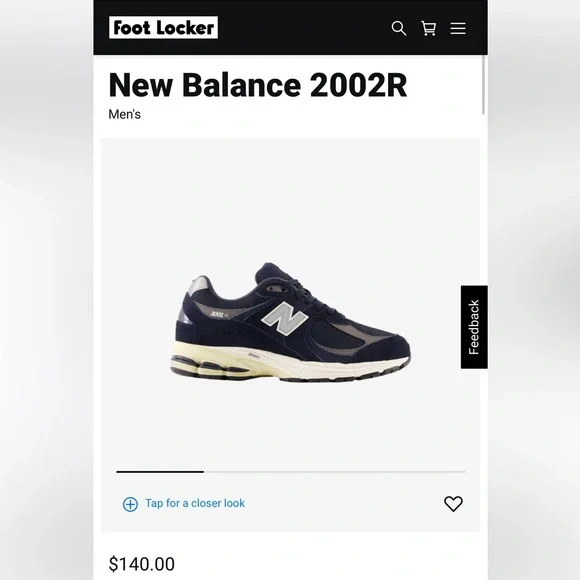Click the silver heel tab on the sneaker
Screen dimensions: 580x580
[x=199, y=286]
